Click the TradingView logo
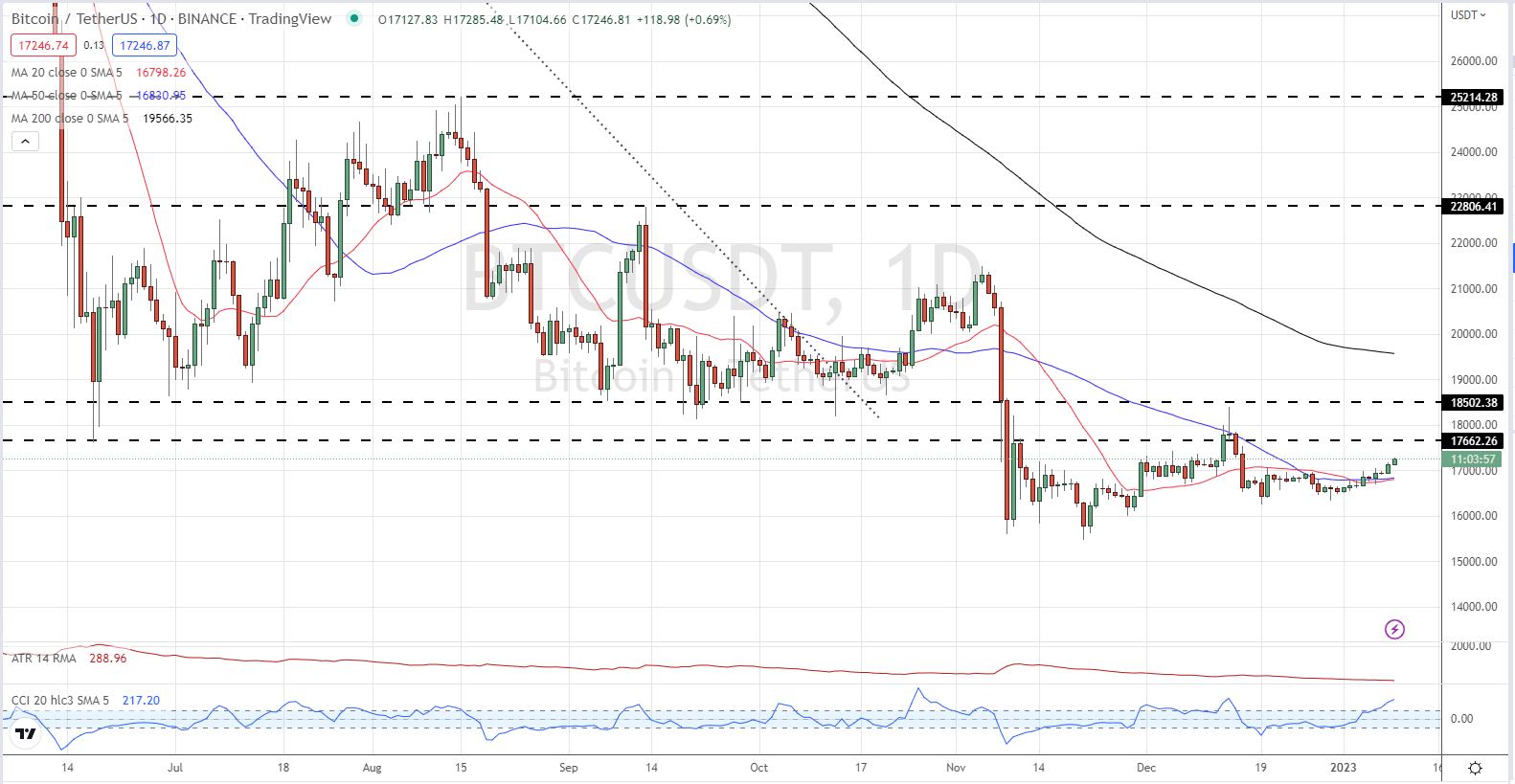 click(26, 734)
